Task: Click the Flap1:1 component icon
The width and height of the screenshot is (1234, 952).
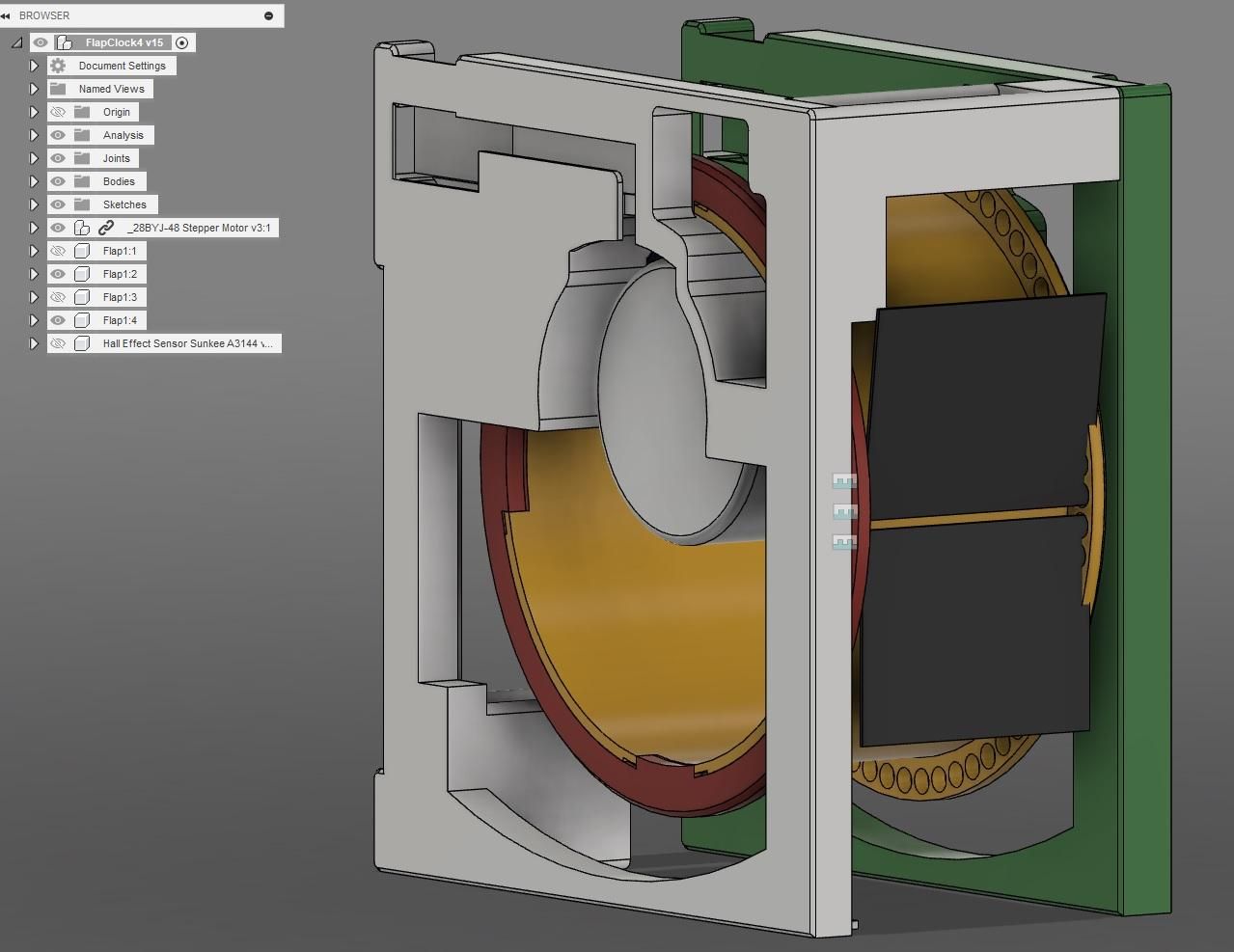Action: click(83, 251)
